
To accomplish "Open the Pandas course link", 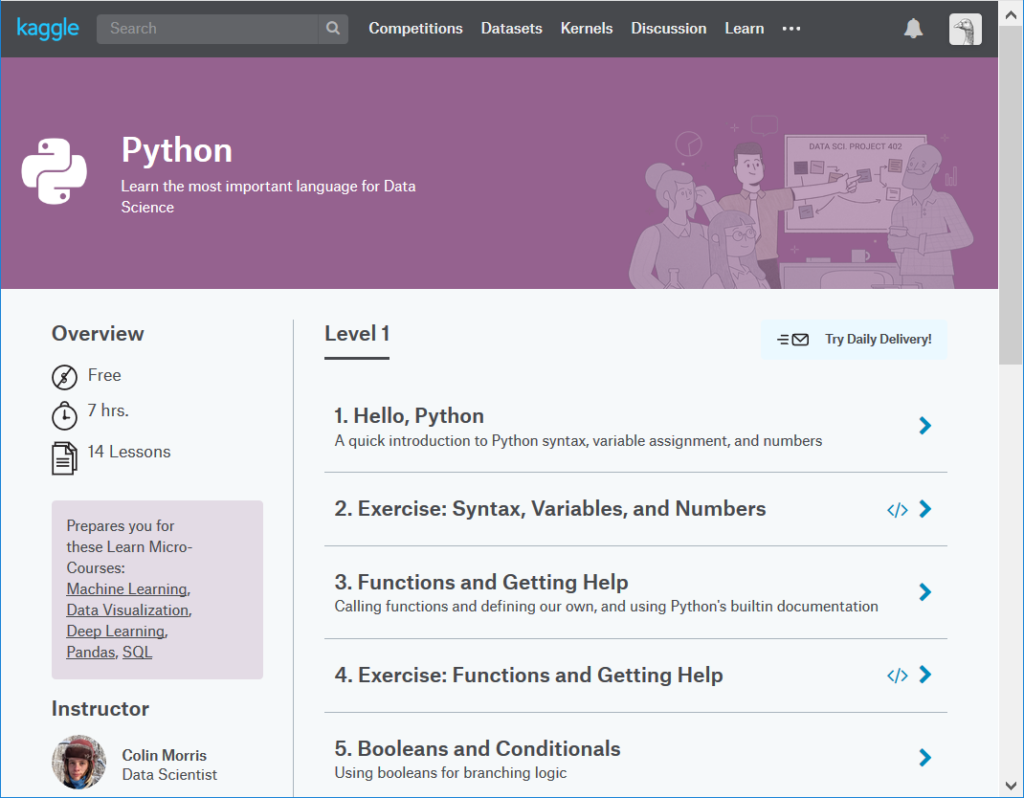I will coord(91,652).
